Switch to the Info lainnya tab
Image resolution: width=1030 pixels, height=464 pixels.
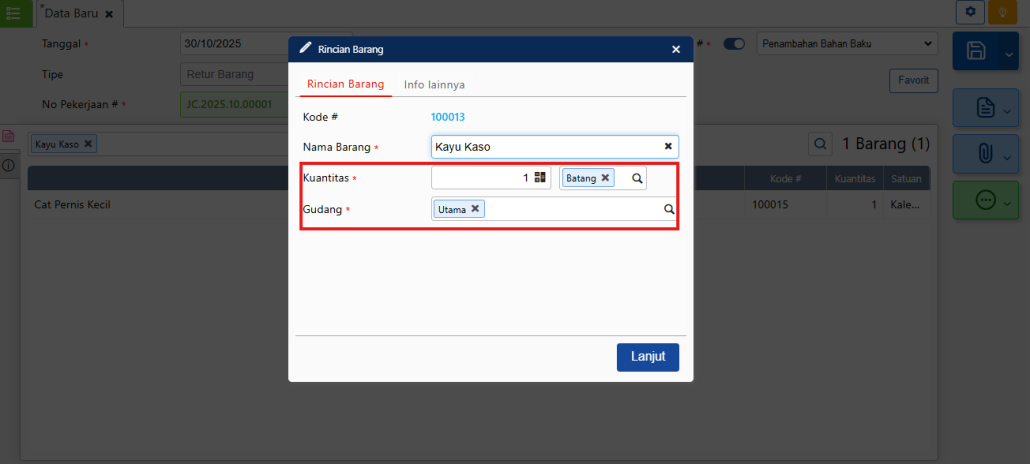tap(434, 85)
